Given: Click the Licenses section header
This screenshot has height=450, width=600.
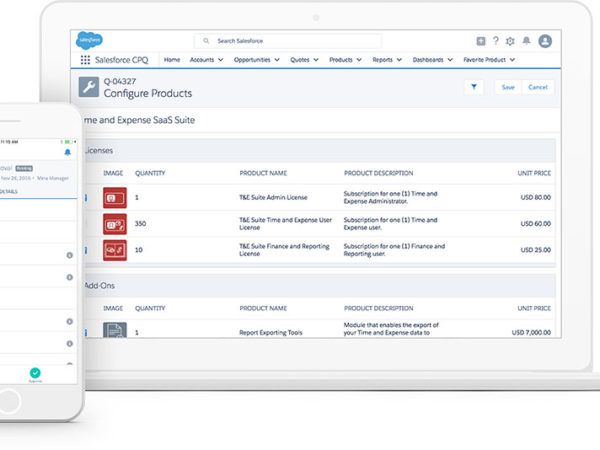Looking at the screenshot, I should [320, 150].
